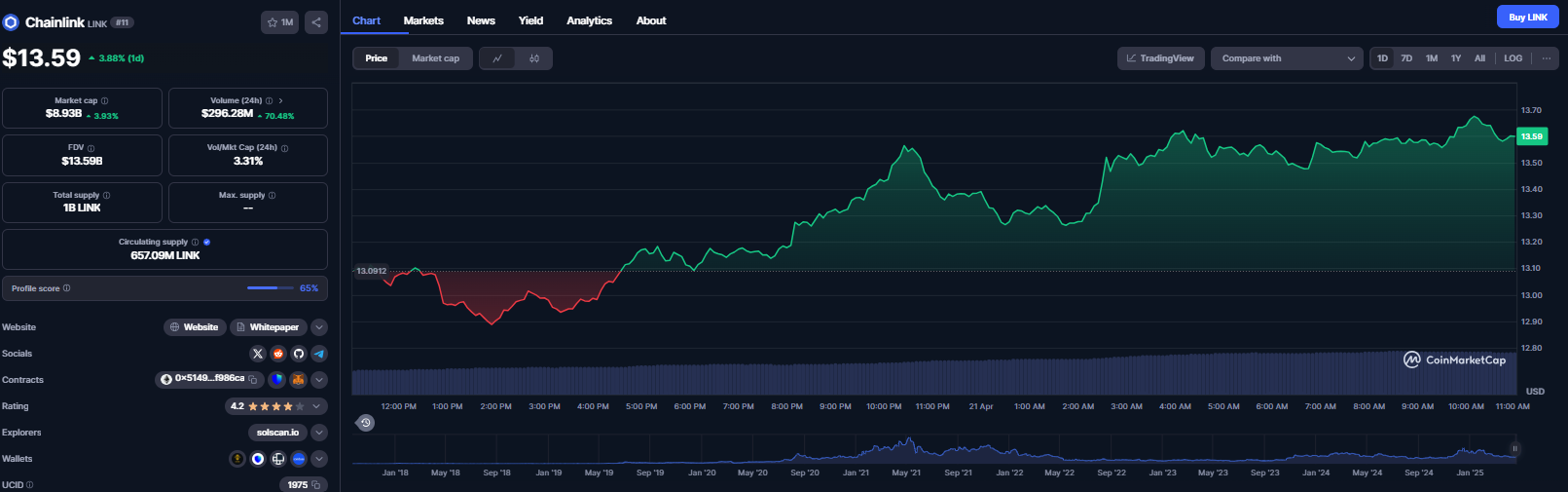Click the MetaMask fox icon in Contracts
Screen dimensions: 1568x492
click(x=299, y=380)
